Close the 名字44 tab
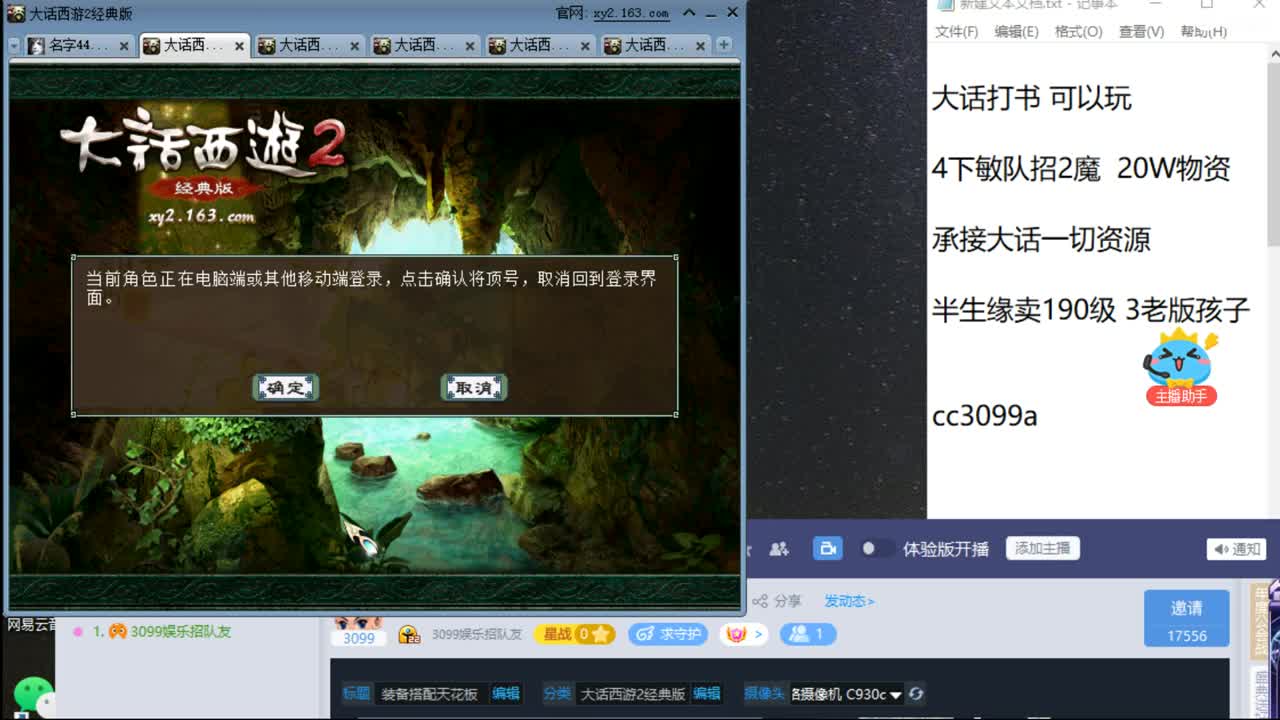 tap(124, 45)
